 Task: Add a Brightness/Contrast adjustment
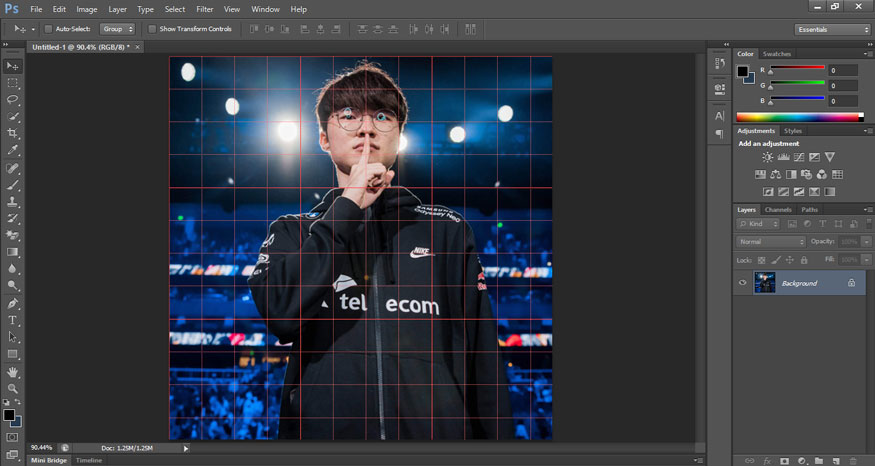[768, 157]
